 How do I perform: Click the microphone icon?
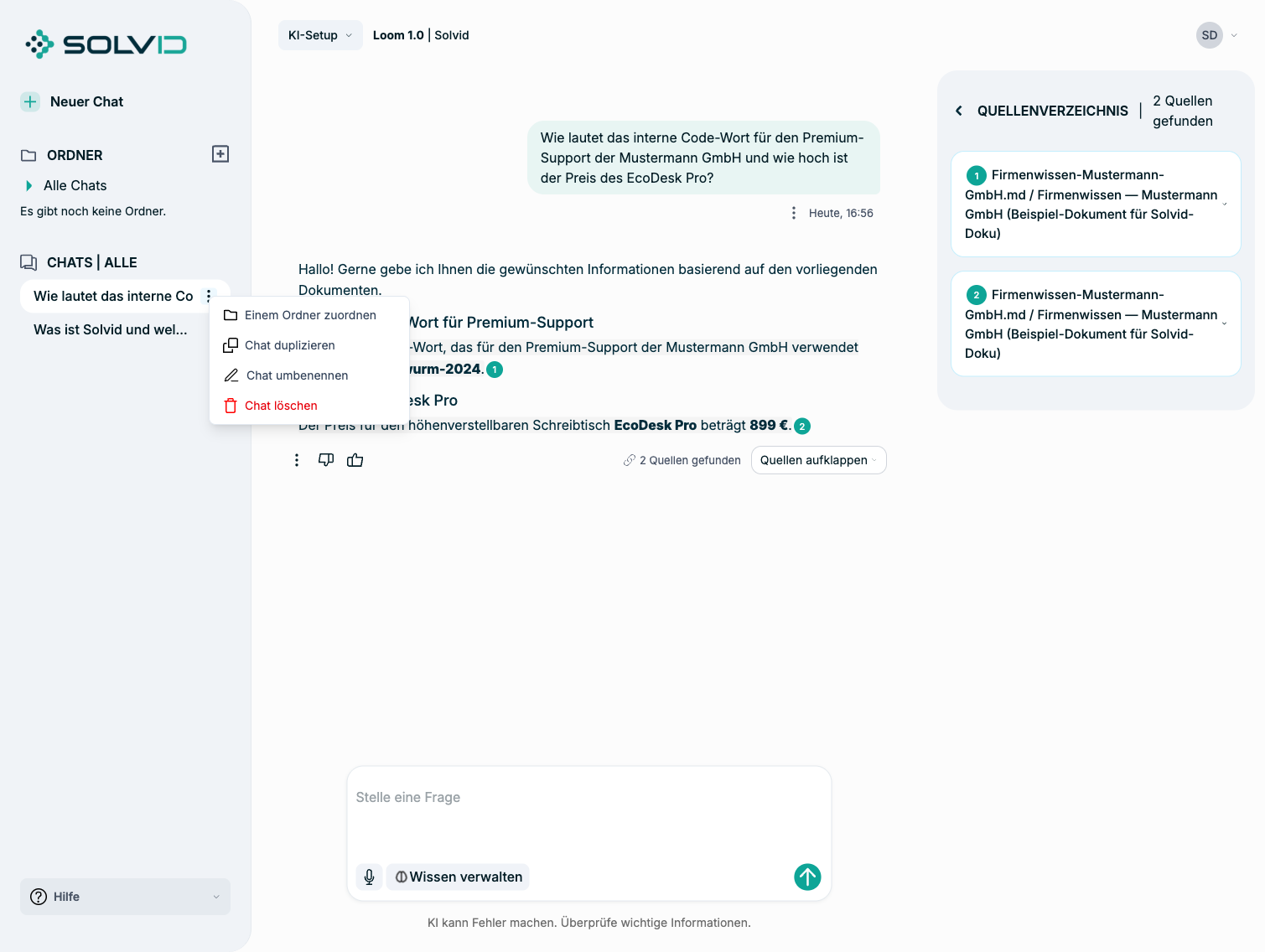[370, 877]
